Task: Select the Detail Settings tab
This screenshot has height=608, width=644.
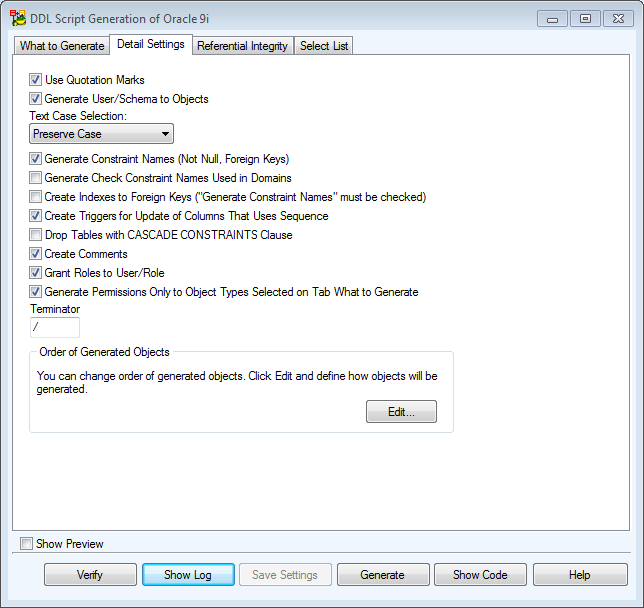Action: point(151,44)
